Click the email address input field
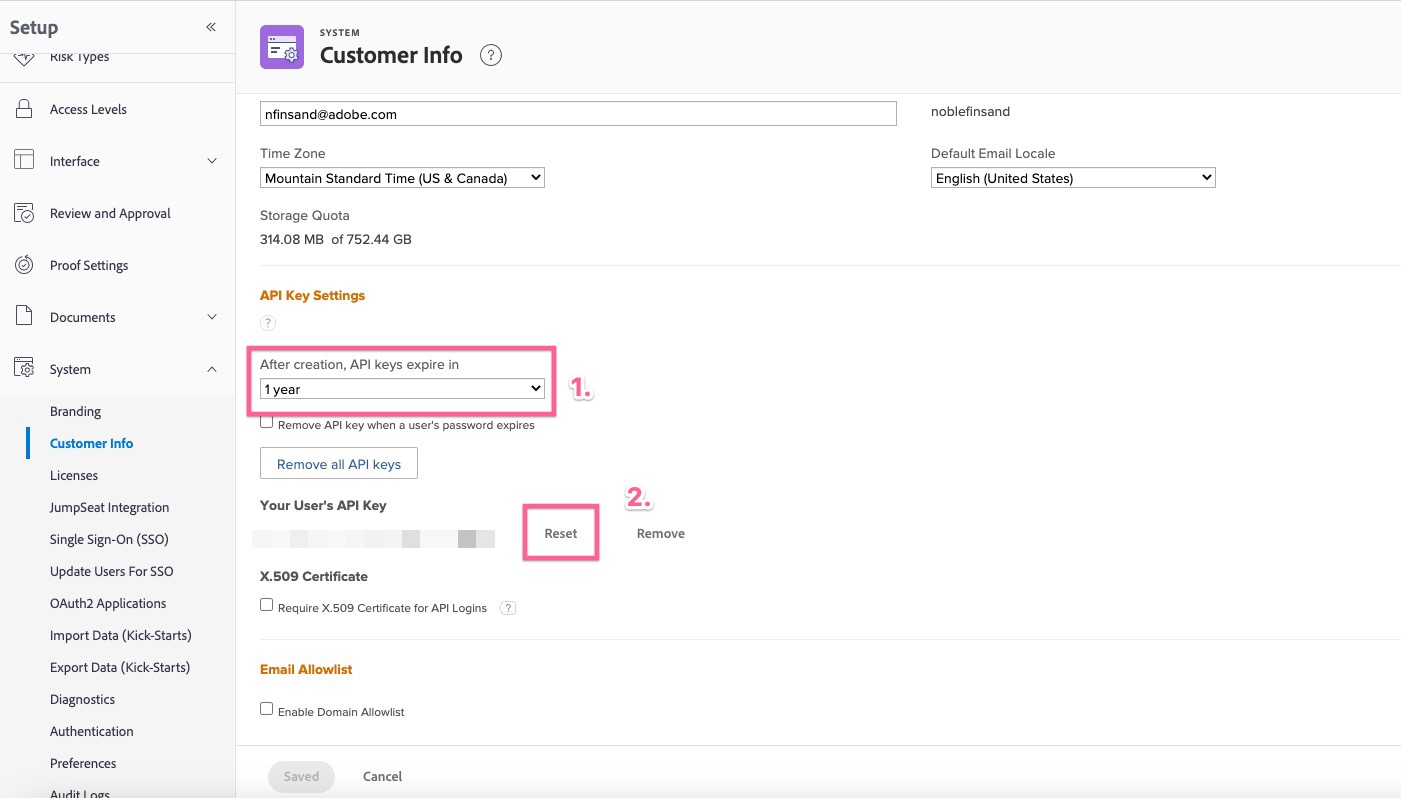 [578, 114]
